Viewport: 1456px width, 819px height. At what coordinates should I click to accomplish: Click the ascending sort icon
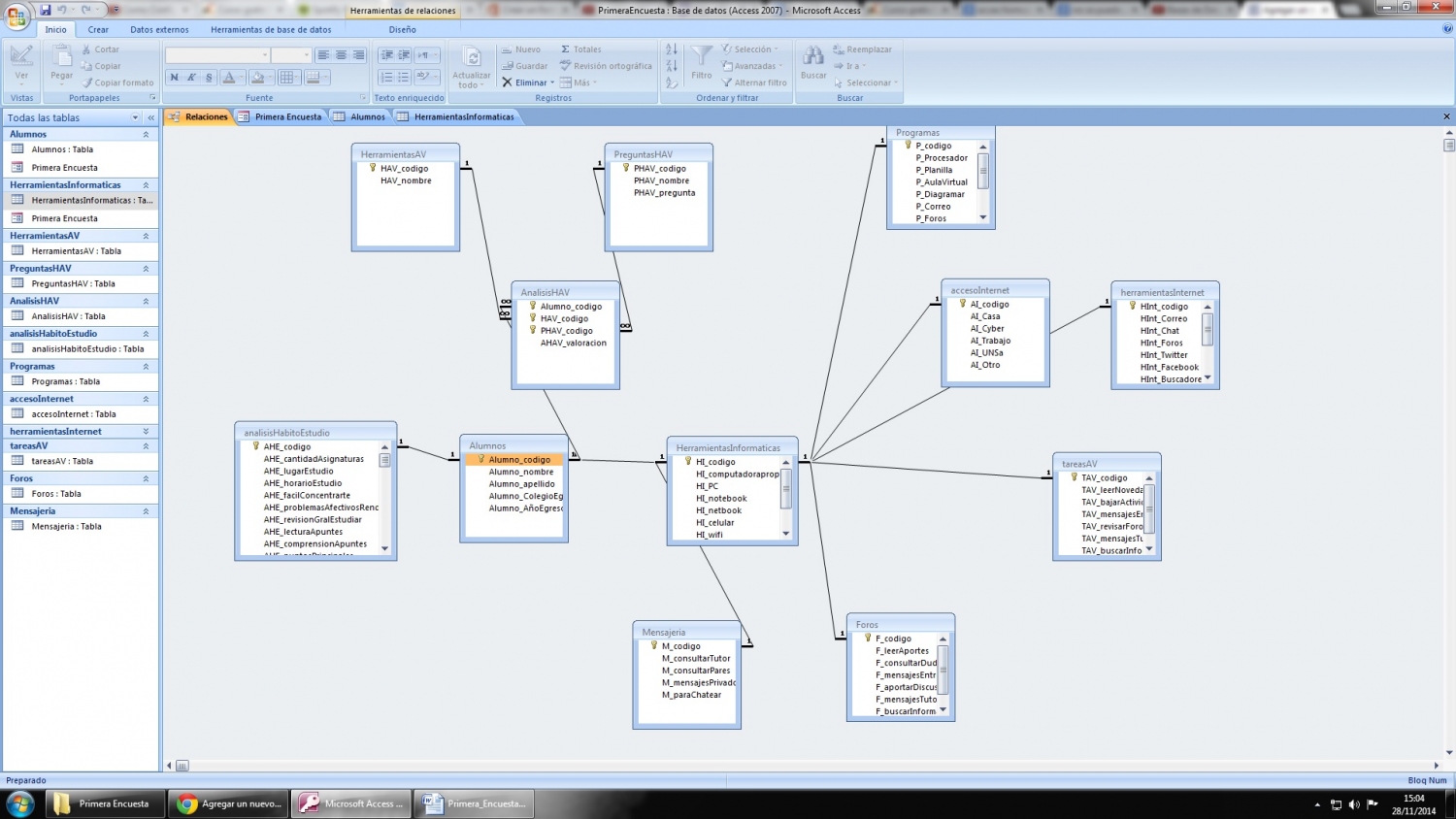672,49
